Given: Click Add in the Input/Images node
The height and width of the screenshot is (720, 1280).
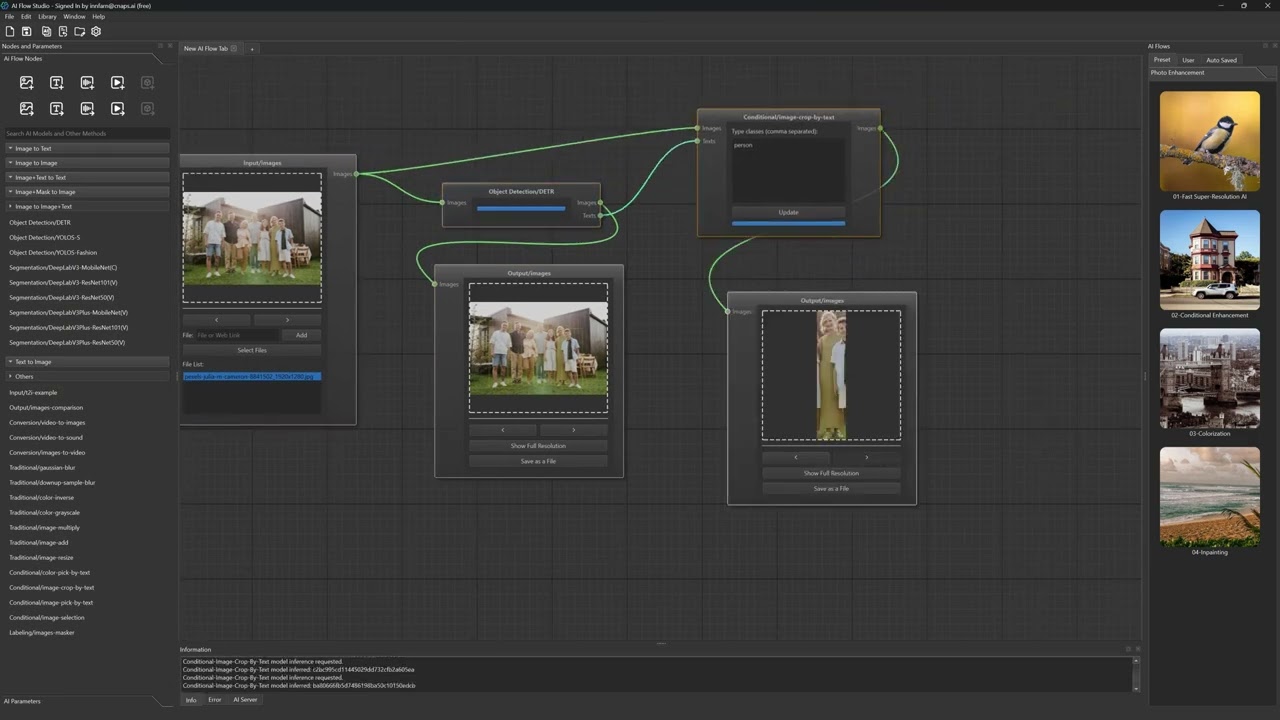Looking at the screenshot, I should point(301,335).
